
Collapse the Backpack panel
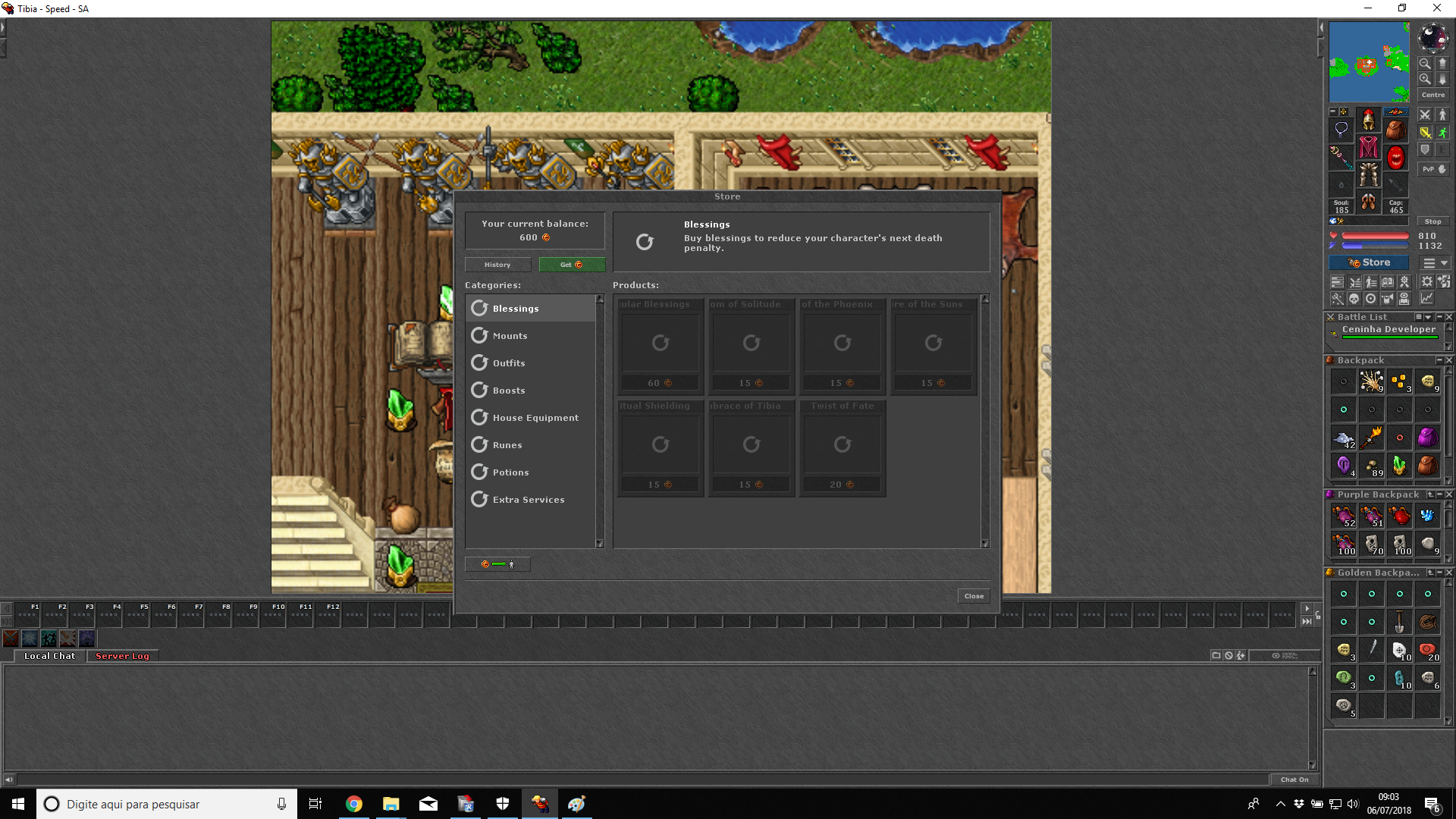[x=1439, y=360]
